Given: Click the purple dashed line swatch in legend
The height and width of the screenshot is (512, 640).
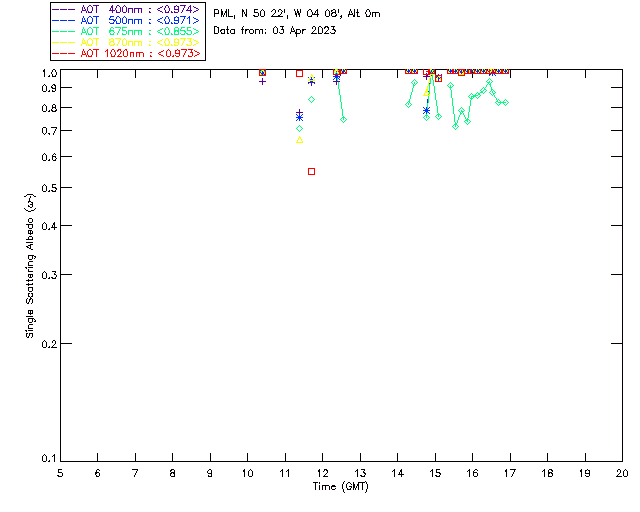Looking at the screenshot, I should click(x=64, y=9).
